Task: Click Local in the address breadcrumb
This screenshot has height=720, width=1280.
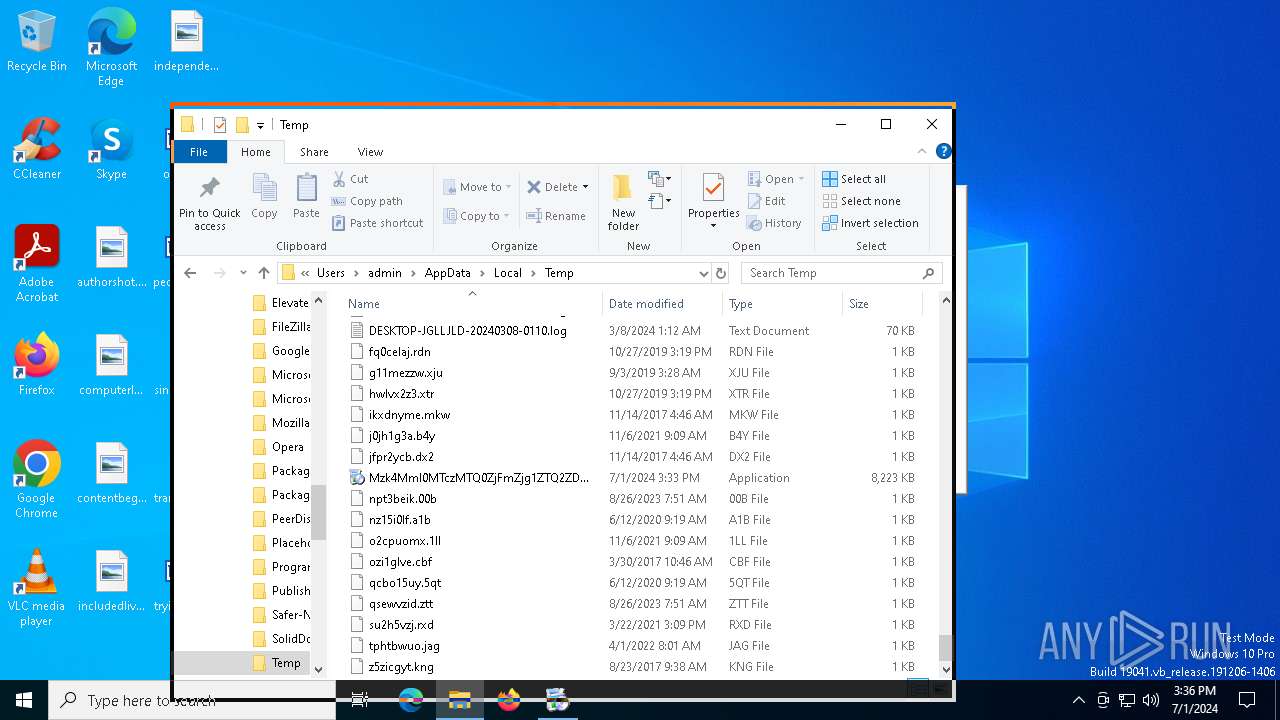Action: coord(508,273)
